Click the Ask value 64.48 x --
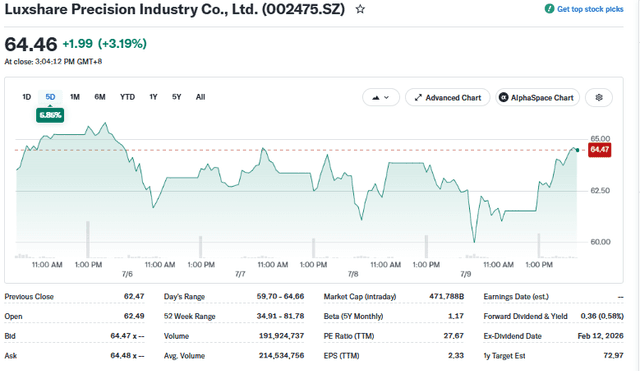The height and width of the screenshot is (371, 640). pyautogui.click(x=127, y=355)
